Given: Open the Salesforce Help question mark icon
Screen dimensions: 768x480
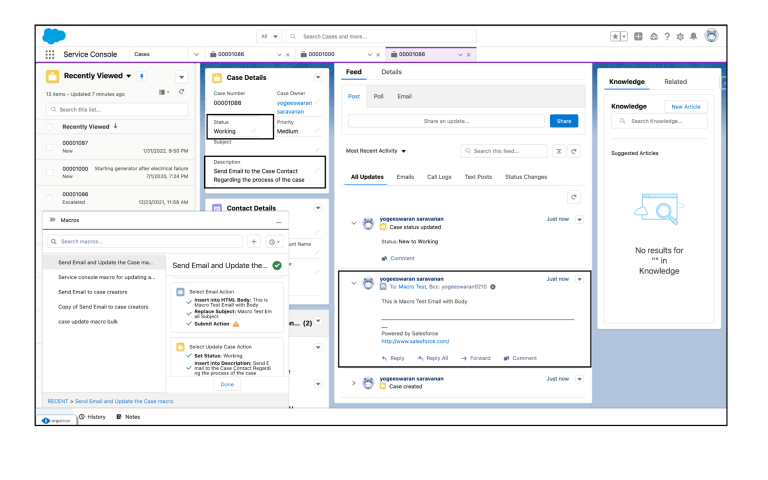Looking at the screenshot, I should click(667, 36).
